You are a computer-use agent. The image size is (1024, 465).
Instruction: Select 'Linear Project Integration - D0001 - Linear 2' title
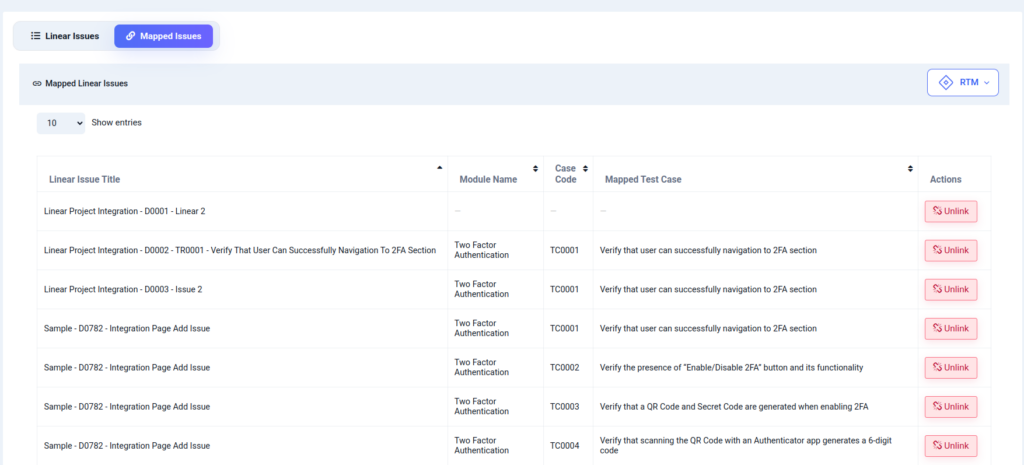[125, 211]
